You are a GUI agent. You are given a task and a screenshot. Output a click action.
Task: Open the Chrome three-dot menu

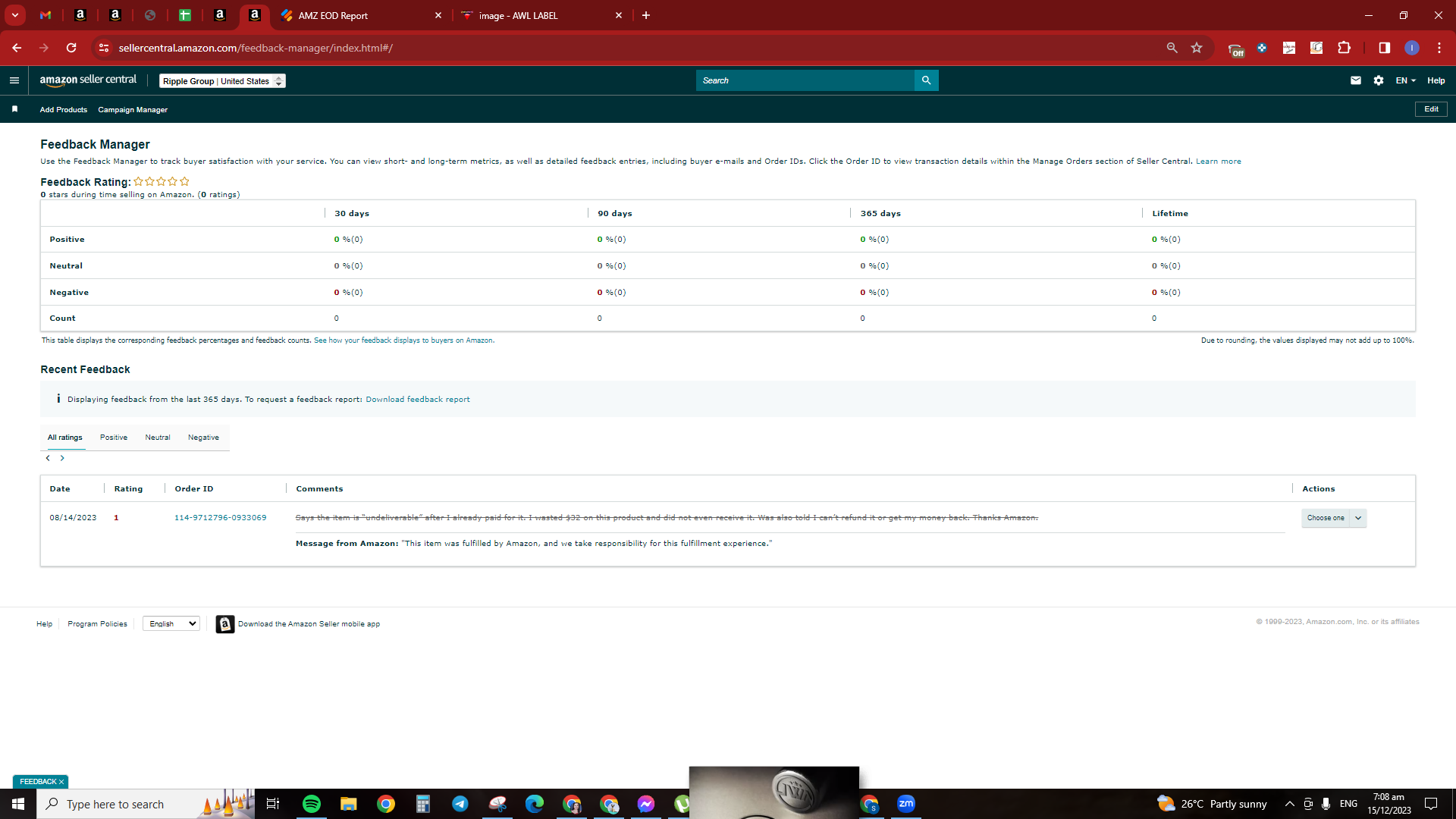1439,48
